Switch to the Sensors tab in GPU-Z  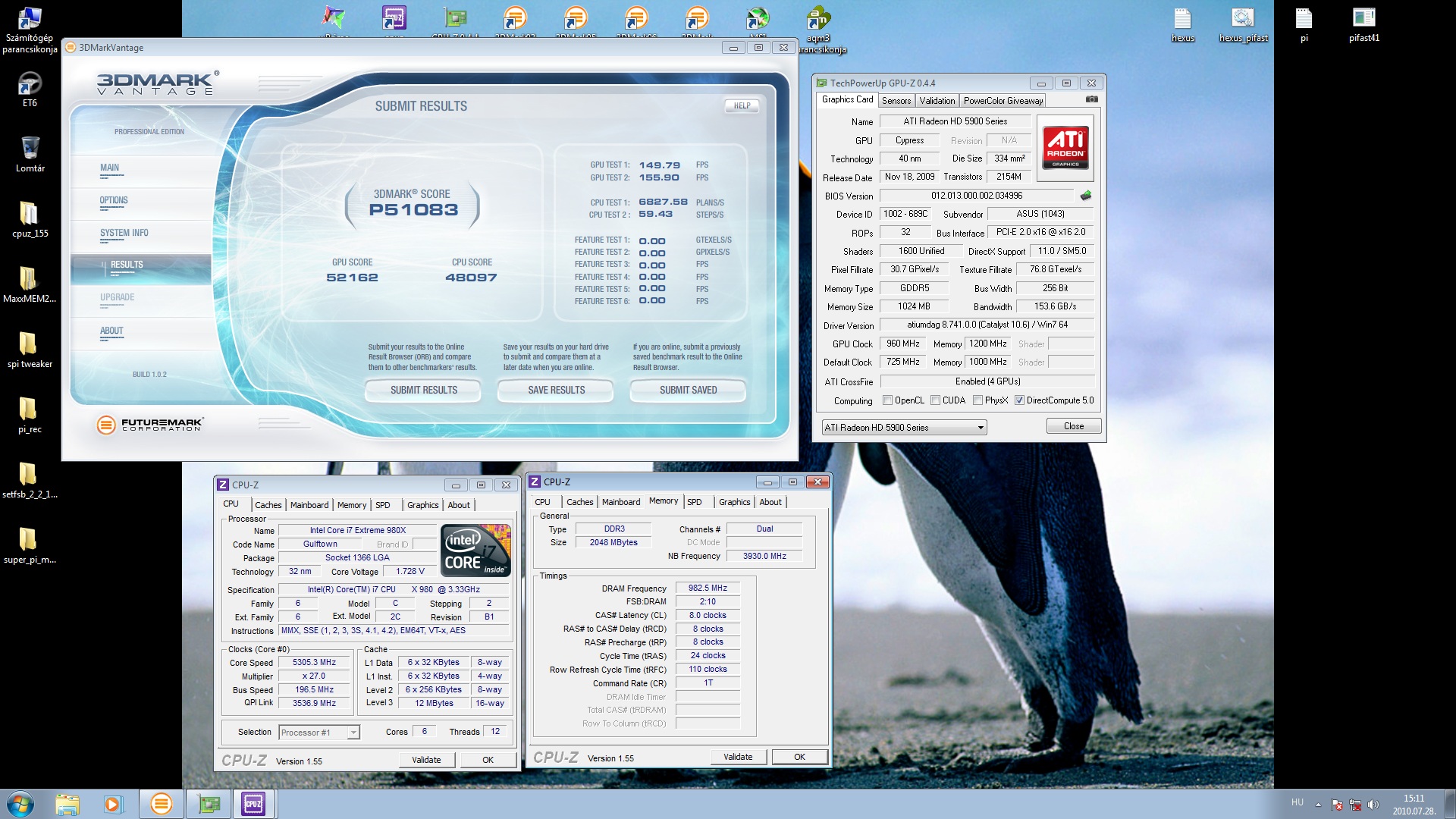[x=896, y=101]
